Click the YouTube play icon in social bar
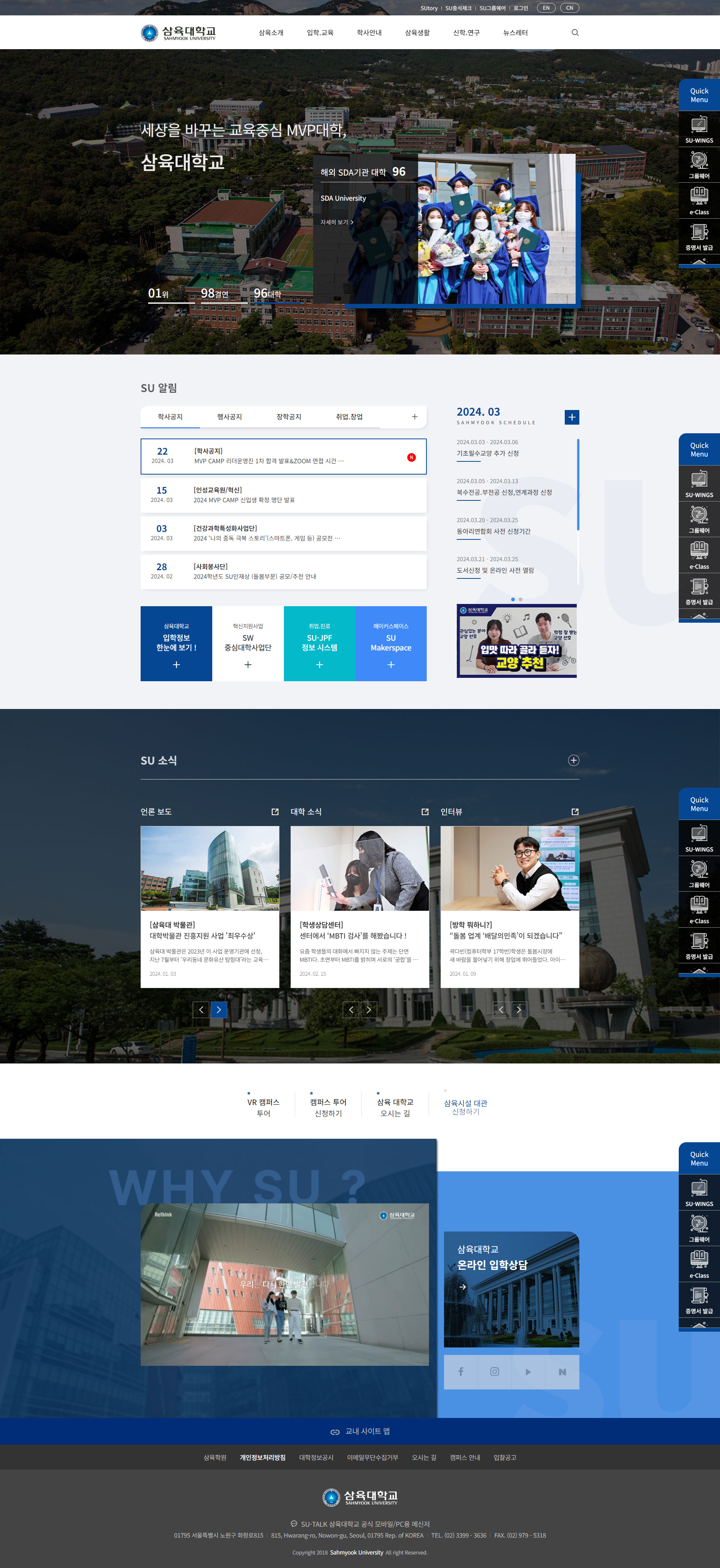The height and width of the screenshot is (1568, 720). 528,1371
